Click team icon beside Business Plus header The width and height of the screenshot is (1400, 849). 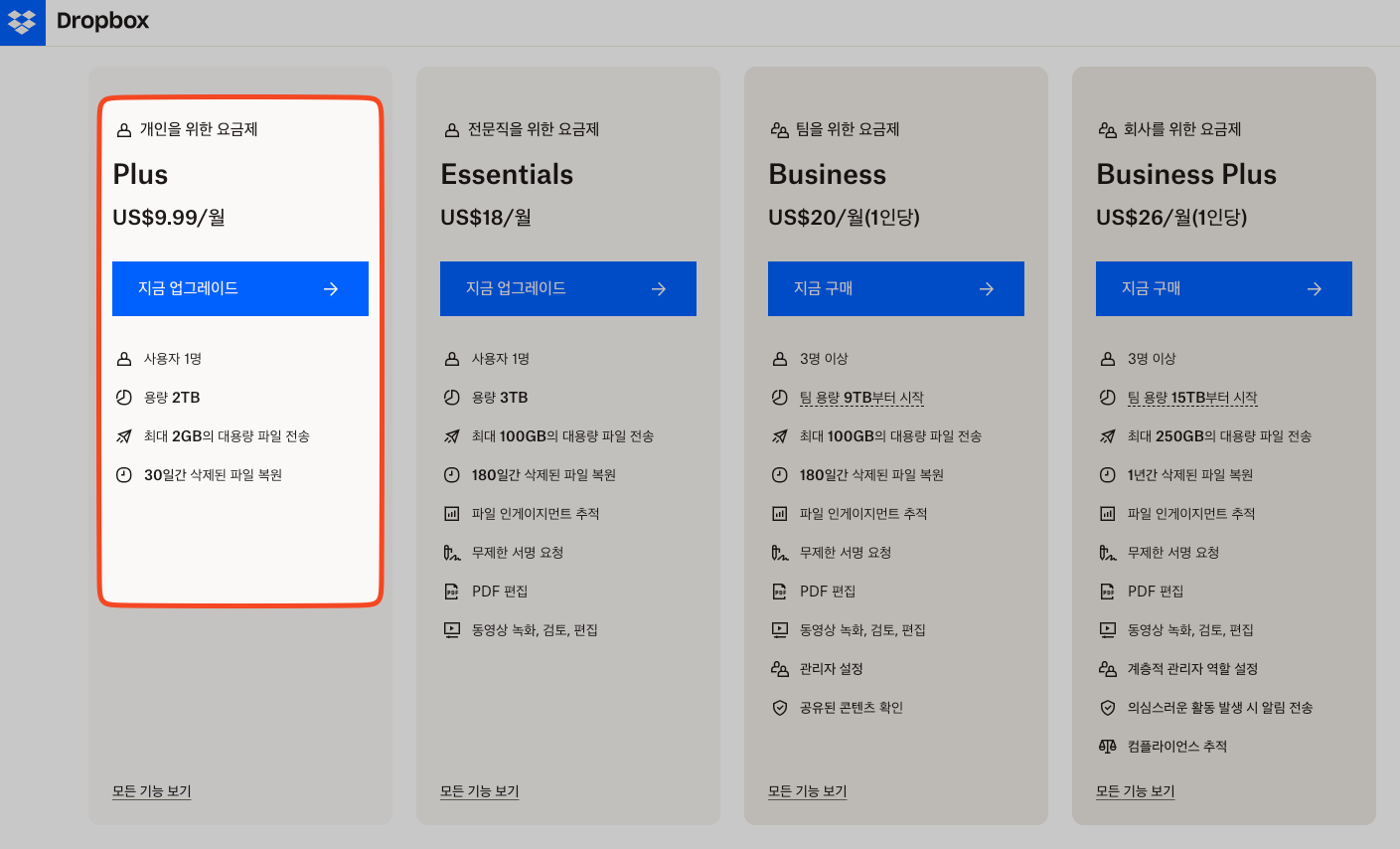click(1108, 130)
